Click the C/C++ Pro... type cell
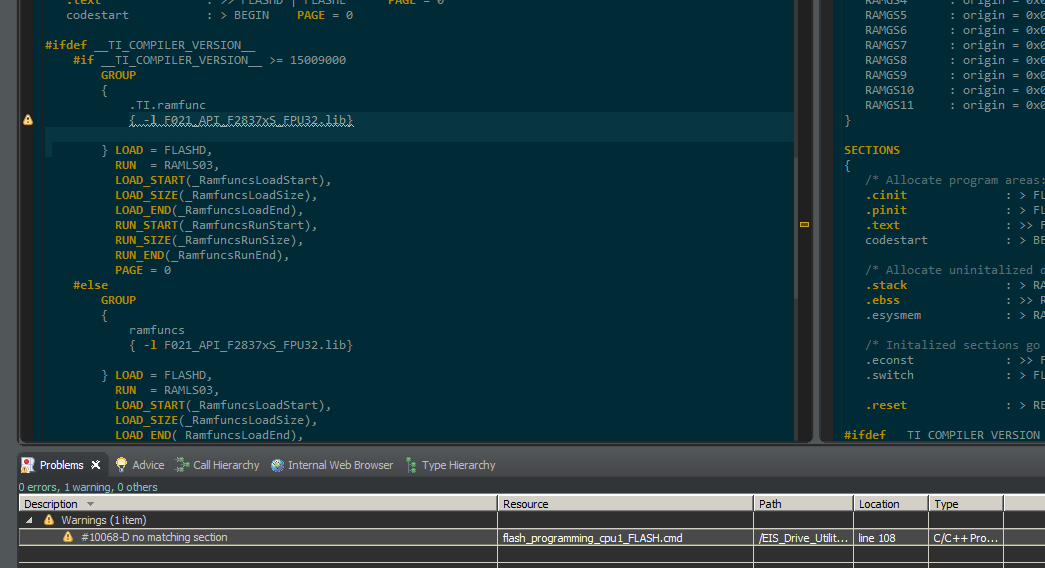Screen dimensions: 1045x568 [966, 538]
